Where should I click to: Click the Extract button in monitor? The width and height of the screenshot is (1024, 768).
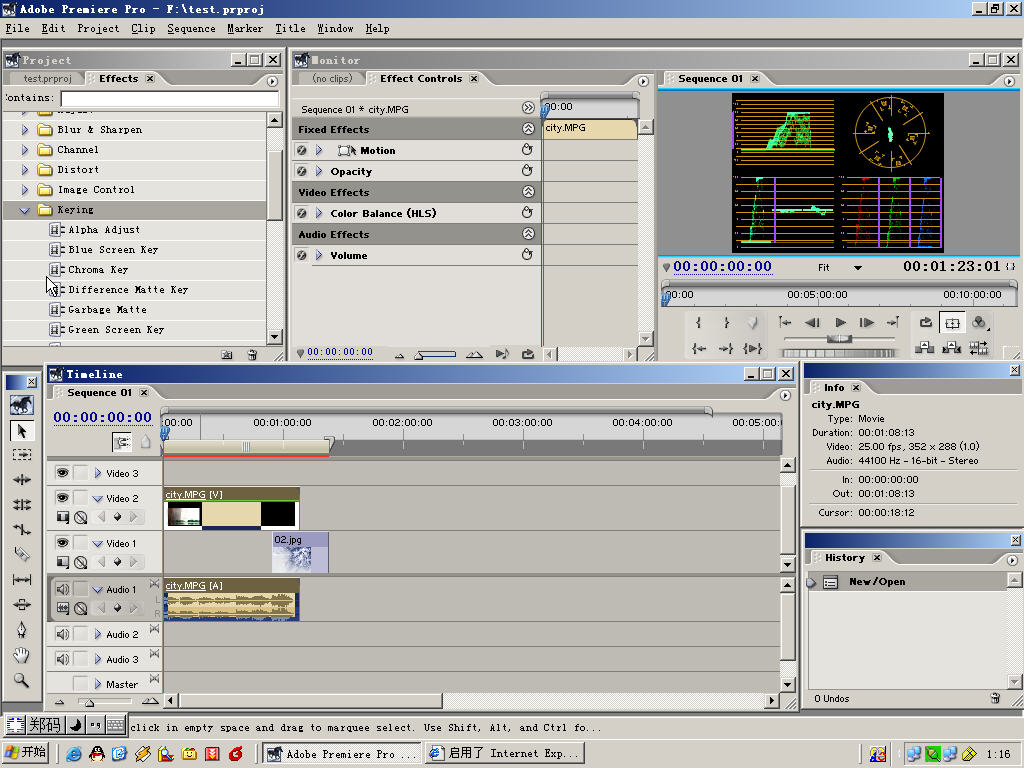coord(952,347)
